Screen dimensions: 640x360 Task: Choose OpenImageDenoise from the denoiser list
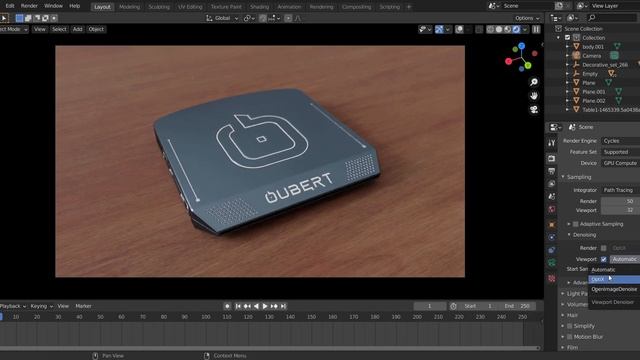pyautogui.click(x=614, y=289)
